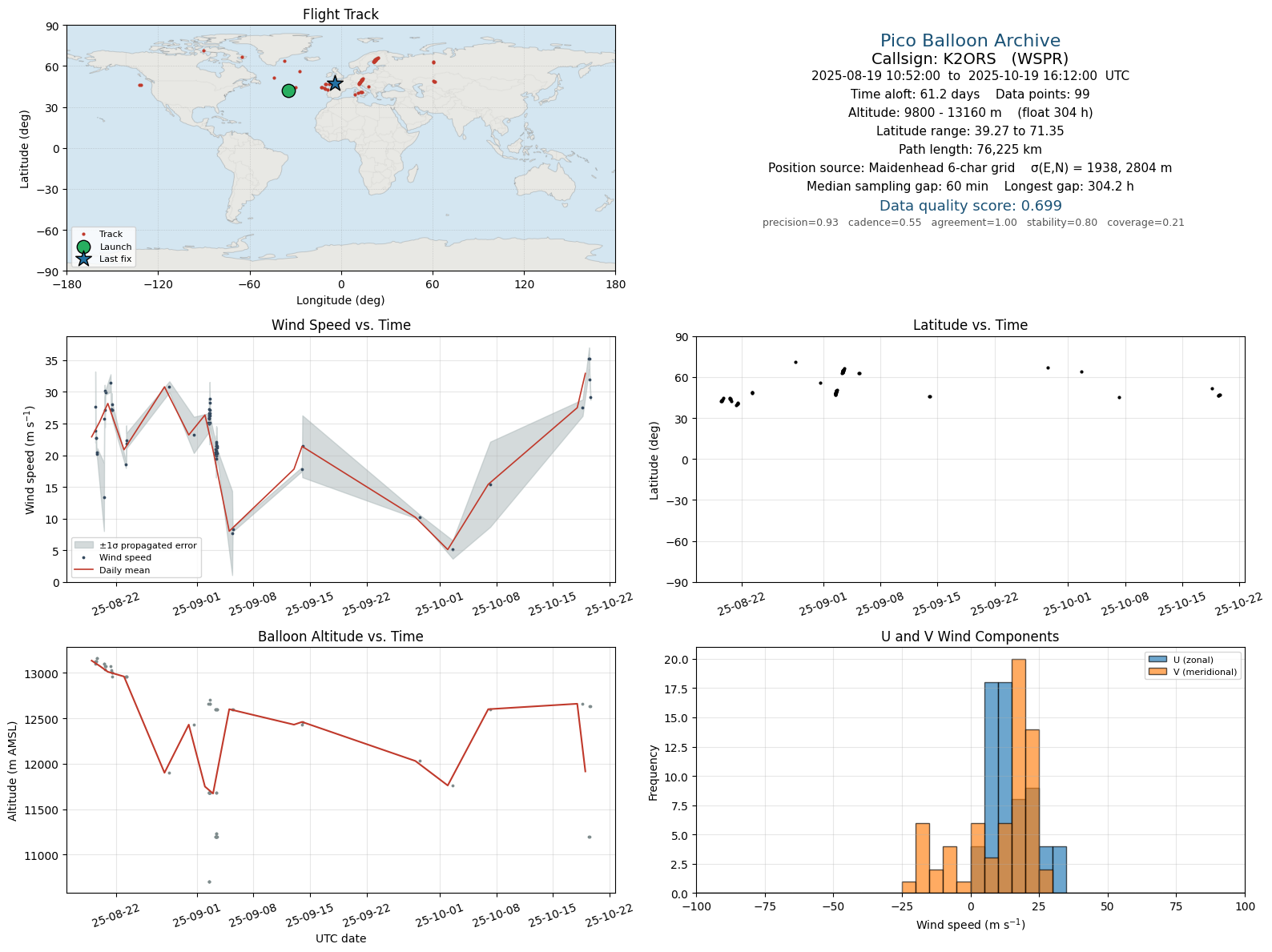Pick the orange V (meridional) legend swatch
Image resolution: width=1272 pixels, height=952 pixels.
pos(1157,672)
